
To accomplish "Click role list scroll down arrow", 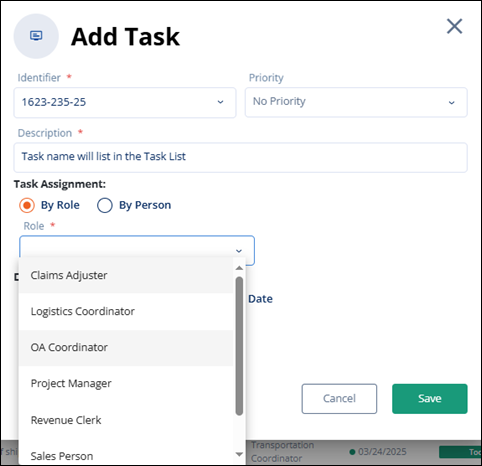I will [239, 454].
